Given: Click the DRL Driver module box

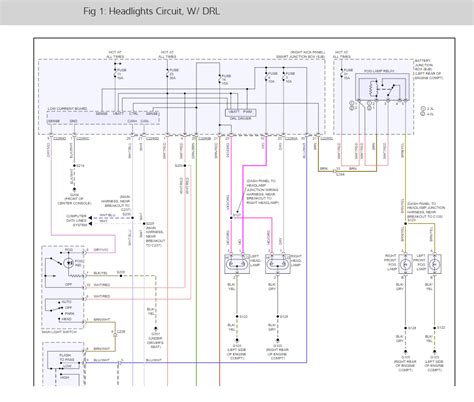Looking at the screenshot, I should click(240, 112).
